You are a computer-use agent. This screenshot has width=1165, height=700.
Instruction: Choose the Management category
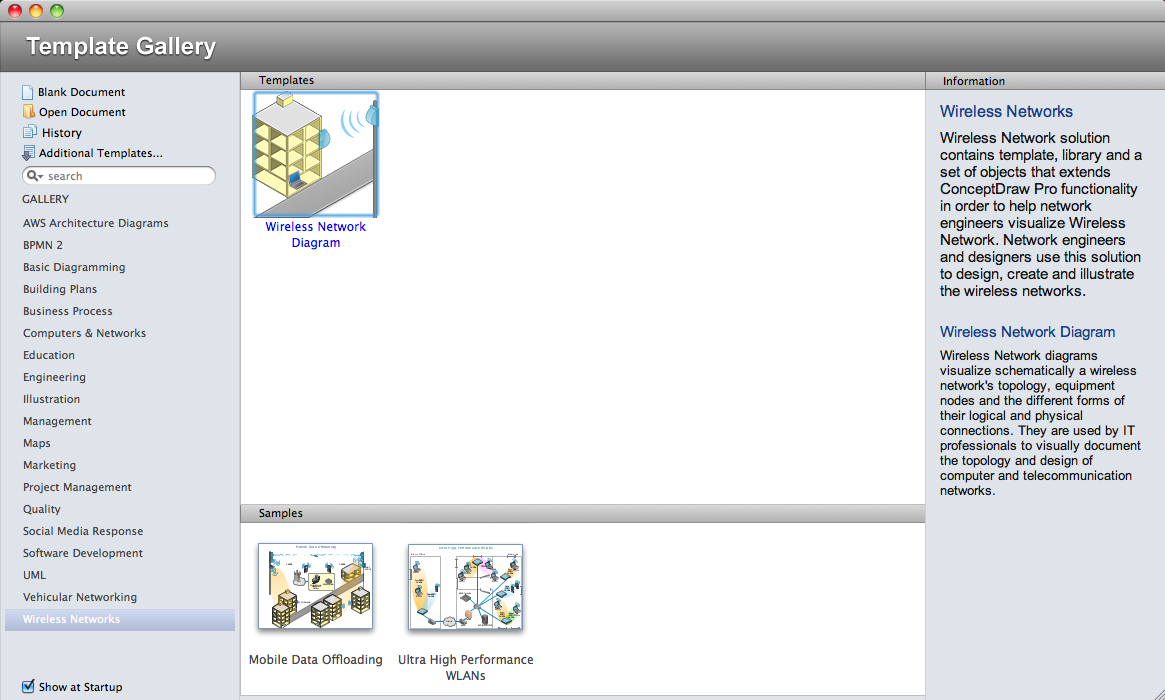click(57, 421)
